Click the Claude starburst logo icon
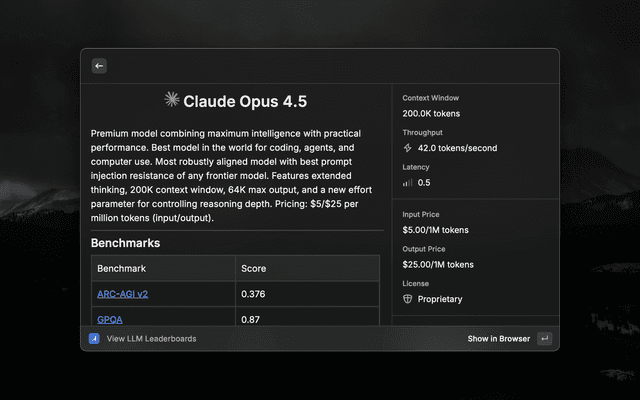This screenshot has width=640, height=400. tap(171, 100)
